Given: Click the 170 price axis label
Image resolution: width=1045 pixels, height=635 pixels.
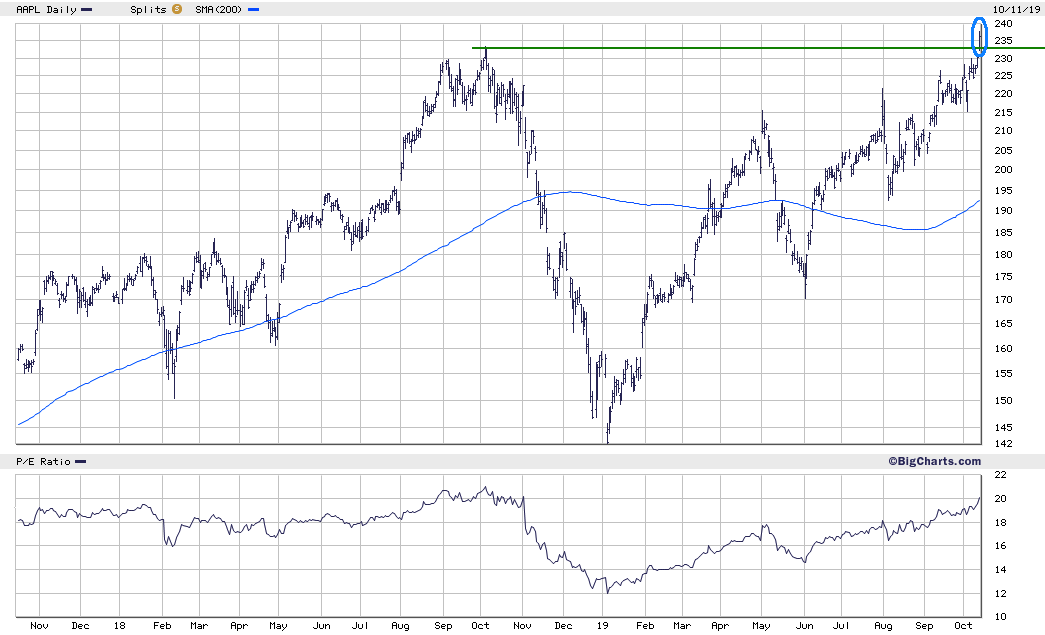Looking at the screenshot, I should click(1003, 300).
